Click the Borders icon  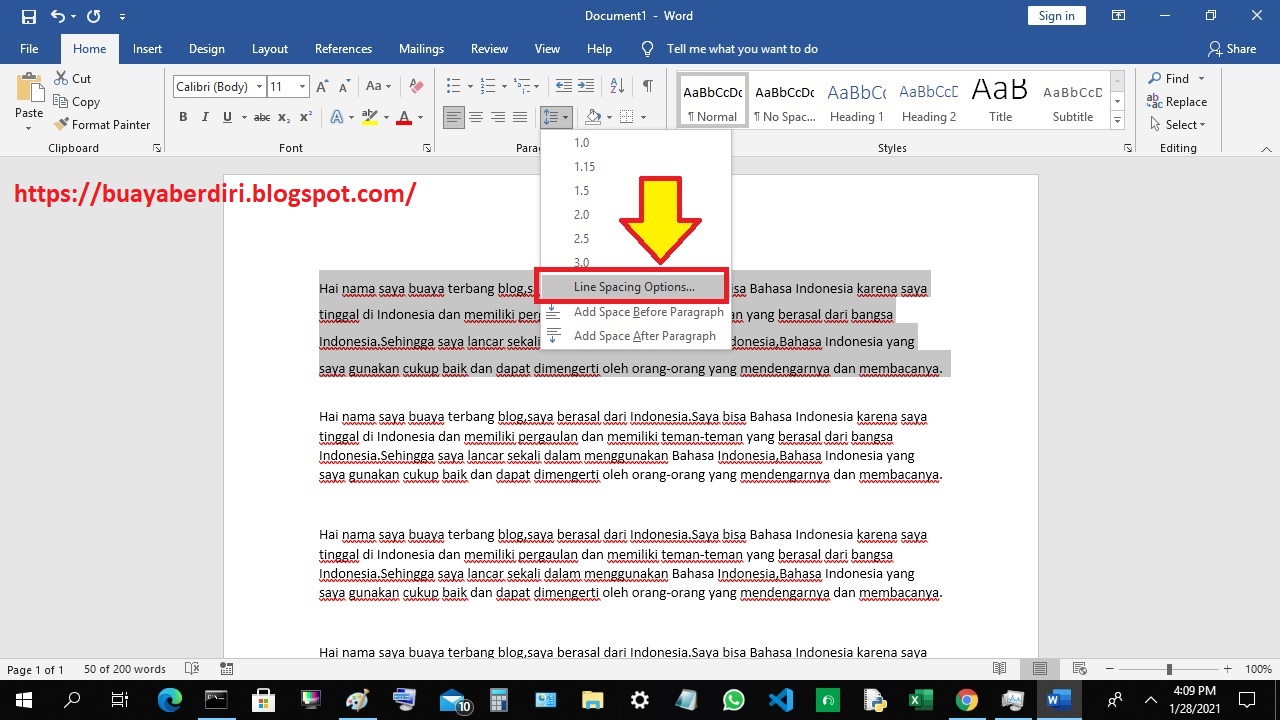tap(626, 117)
